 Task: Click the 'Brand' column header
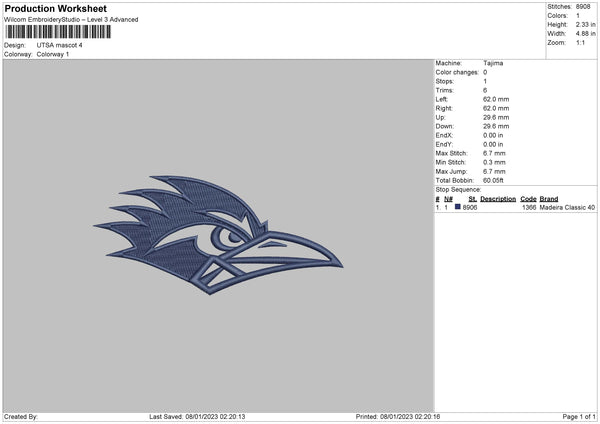(x=549, y=199)
